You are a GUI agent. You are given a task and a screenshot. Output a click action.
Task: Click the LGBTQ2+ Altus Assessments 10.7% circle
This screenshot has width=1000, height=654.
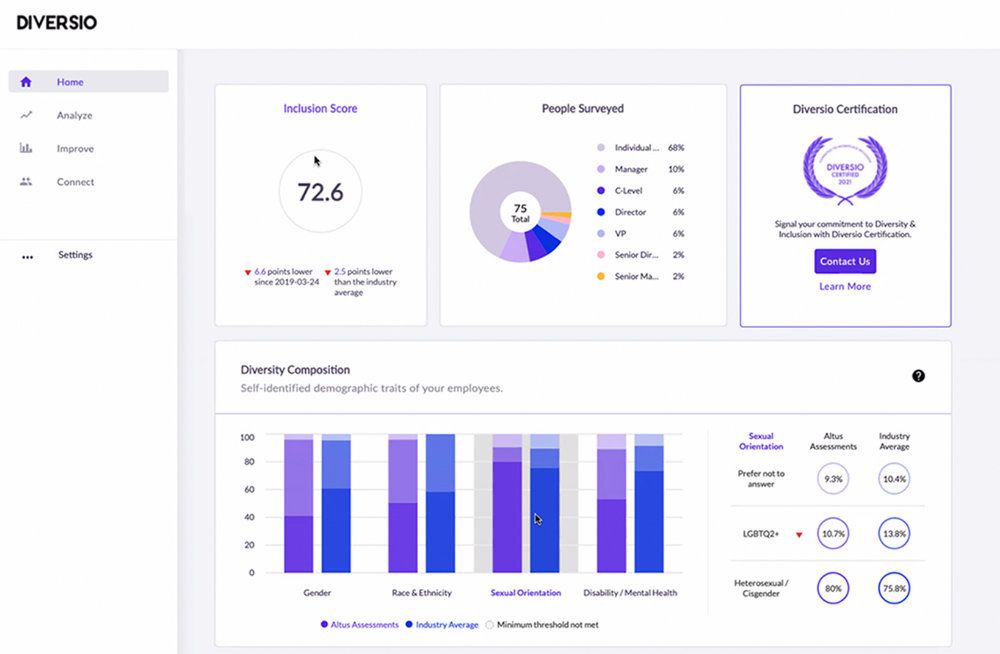tap(833, 534)
